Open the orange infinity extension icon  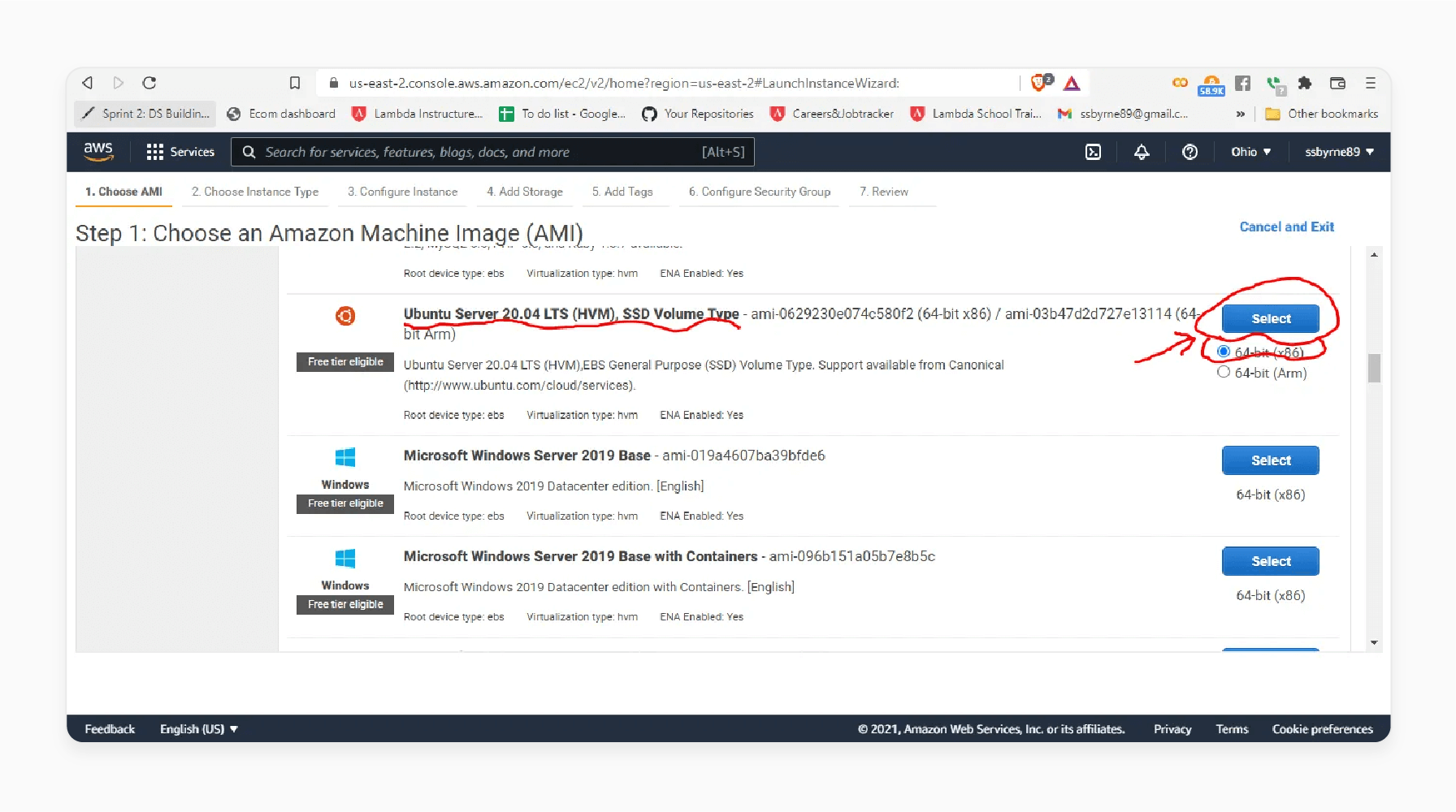(1180, 83)
